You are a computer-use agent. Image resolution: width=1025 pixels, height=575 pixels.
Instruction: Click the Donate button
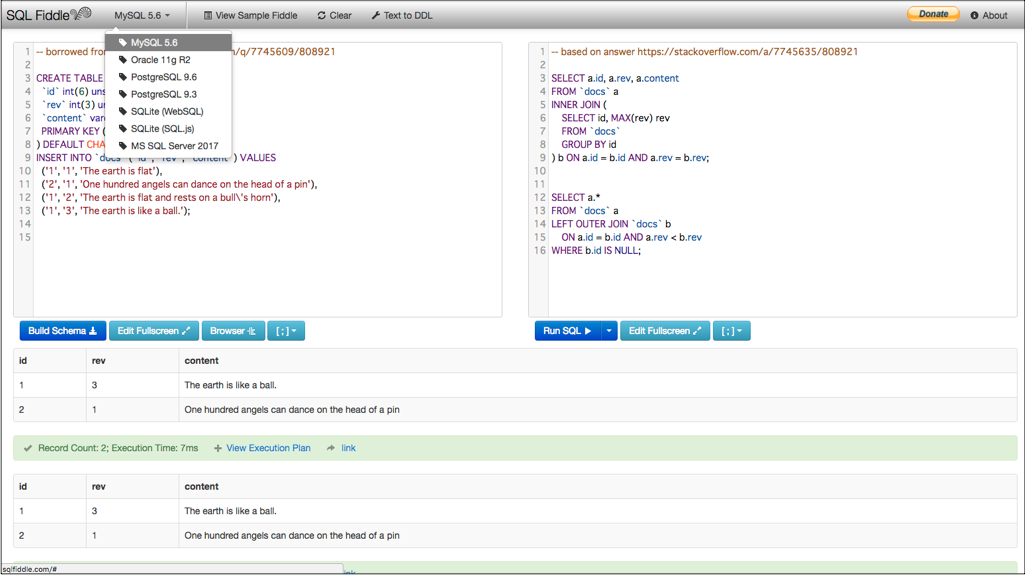click(x=933, y=14)
